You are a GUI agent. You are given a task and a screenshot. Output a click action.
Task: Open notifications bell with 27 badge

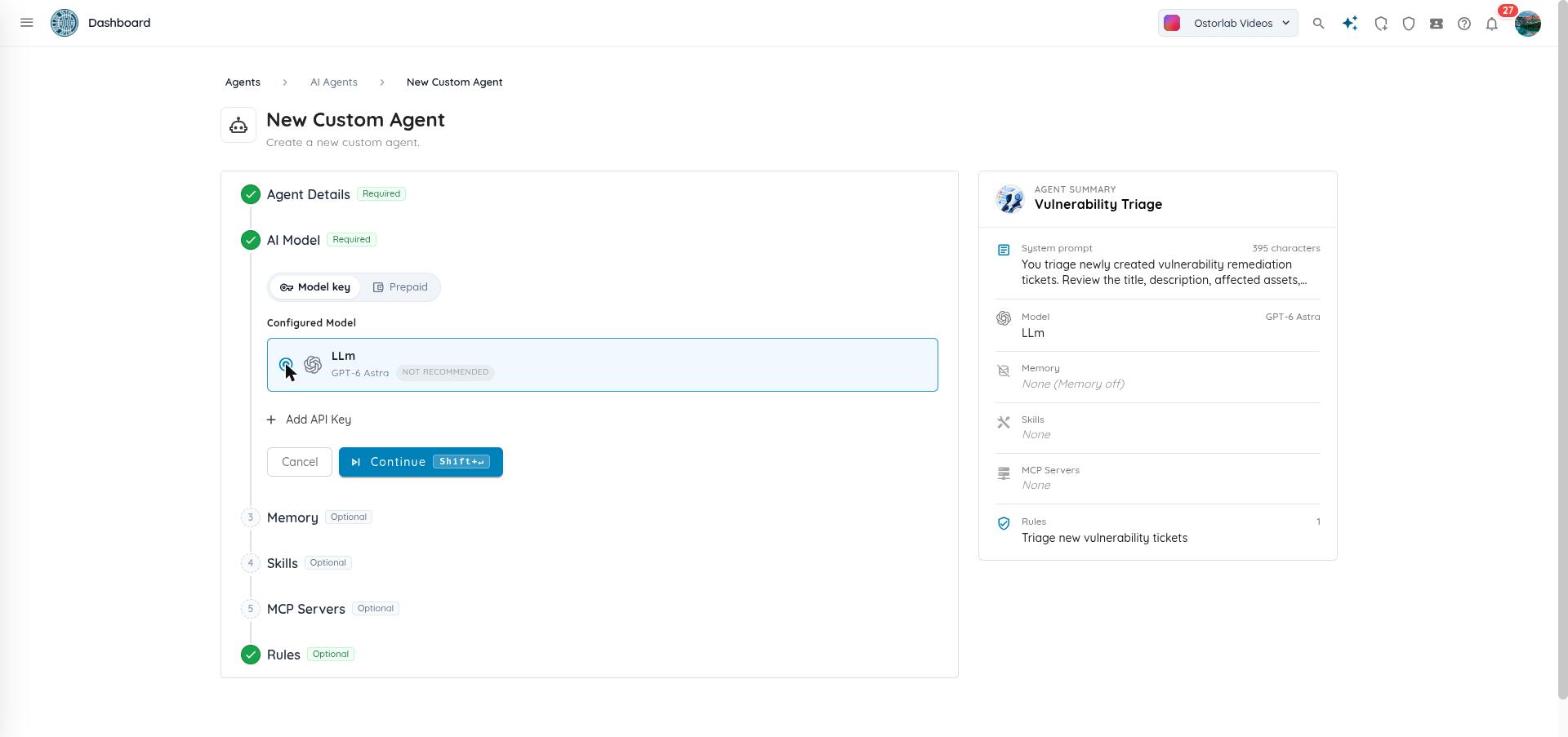[1492, 23]
